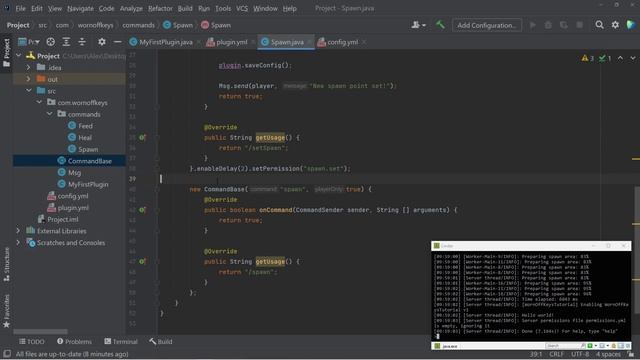Click Expand All in Project panel
Image resolution: width=640 pixels, height=360 pixels.
point(66,42)
